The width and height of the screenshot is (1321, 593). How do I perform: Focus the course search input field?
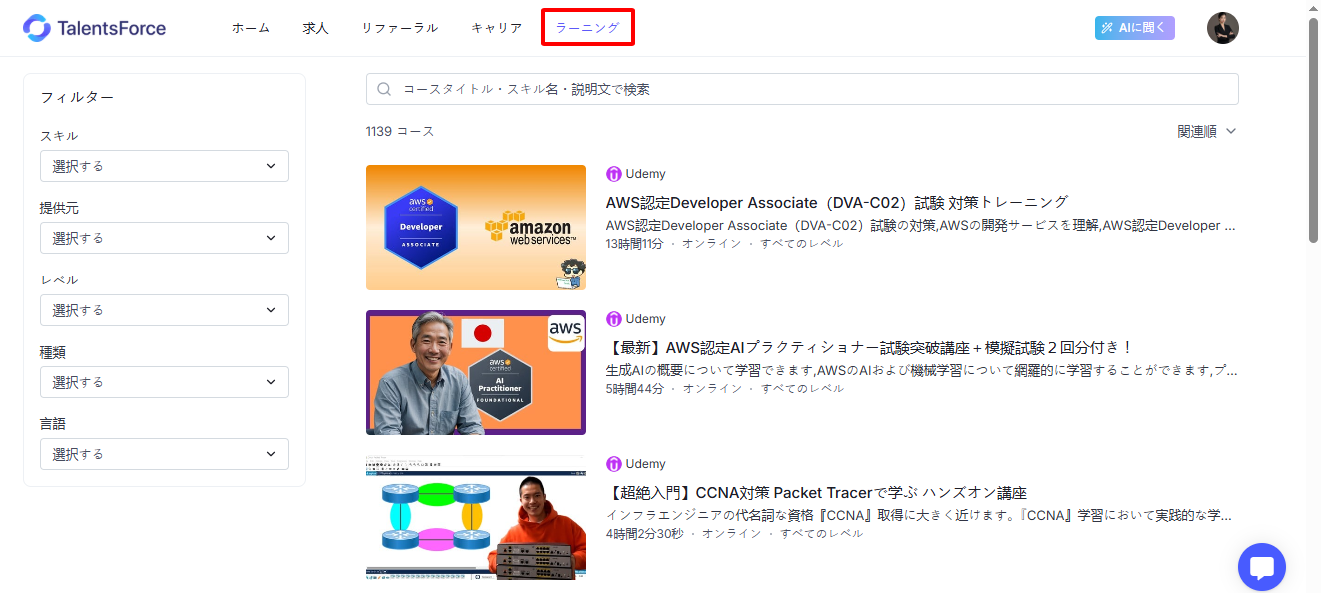[x=802, y=89]
